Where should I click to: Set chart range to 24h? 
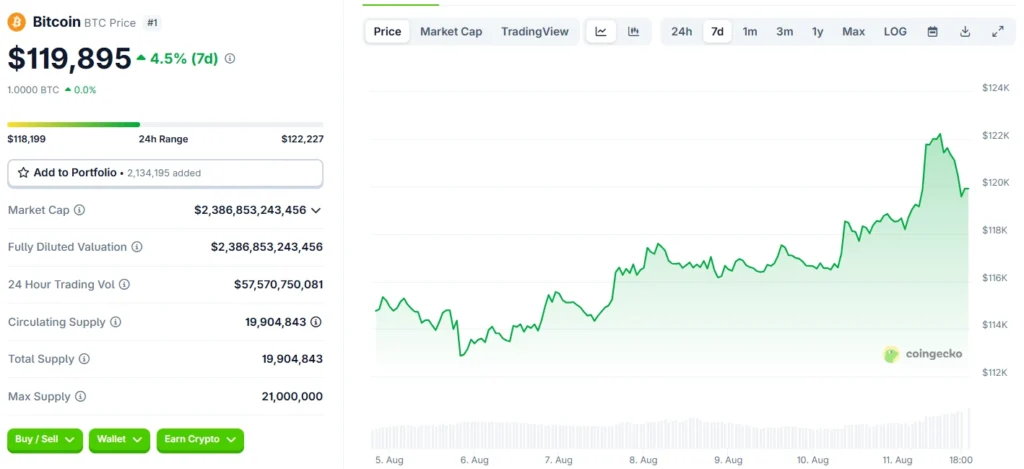coord(682,31)
